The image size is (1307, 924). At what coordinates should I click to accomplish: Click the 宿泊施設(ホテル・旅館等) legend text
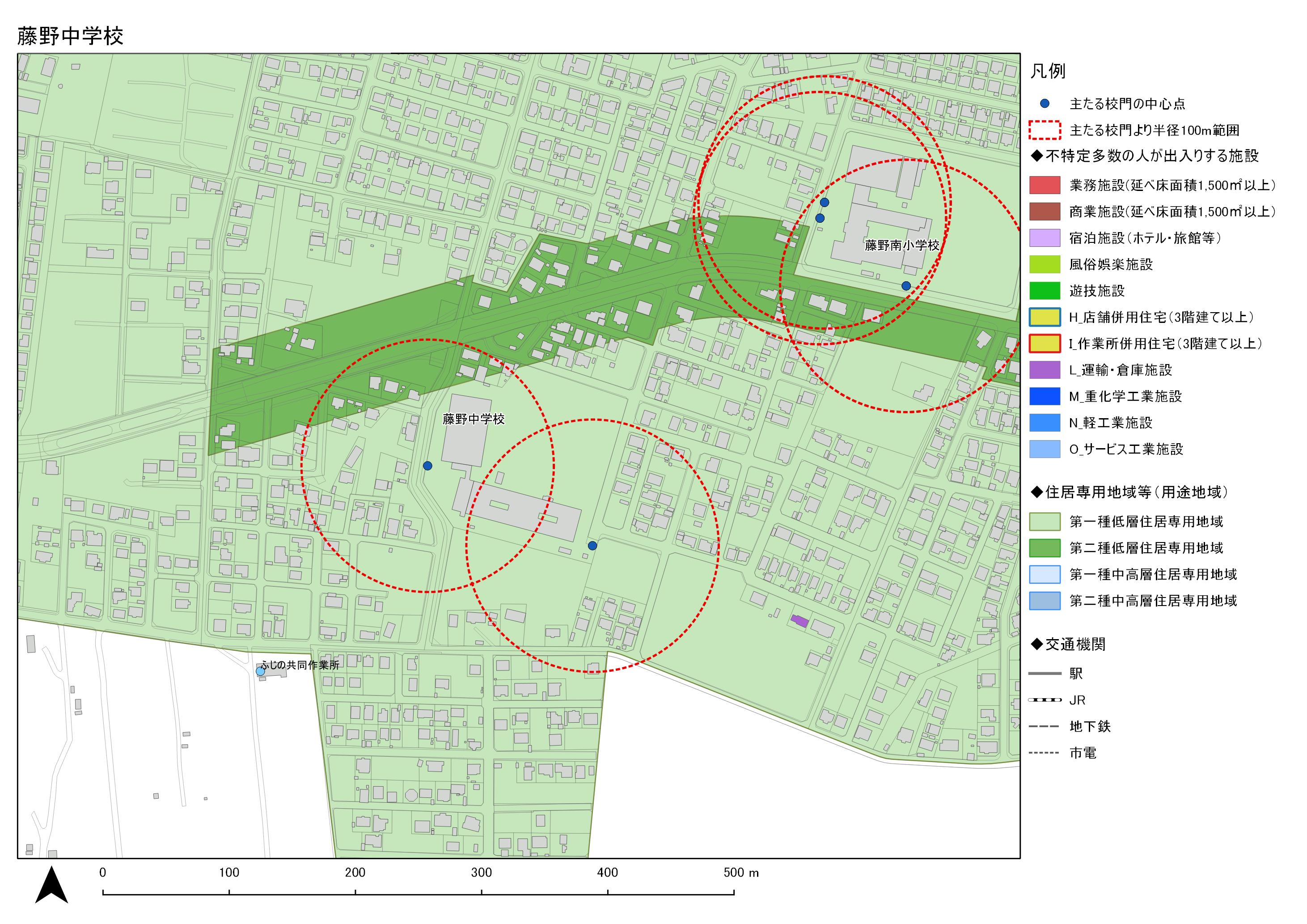(1145, 238)
